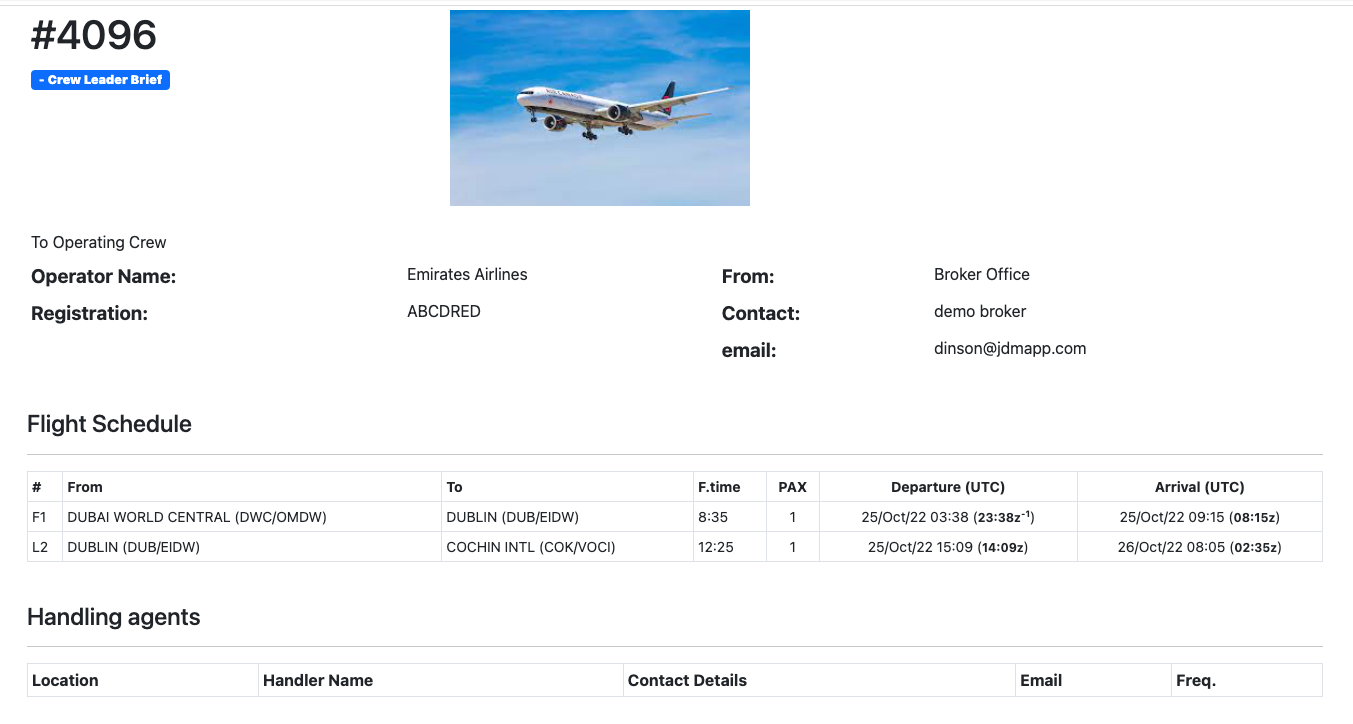
Task: Select the F1 flight row number
Action: click(40, 517)
